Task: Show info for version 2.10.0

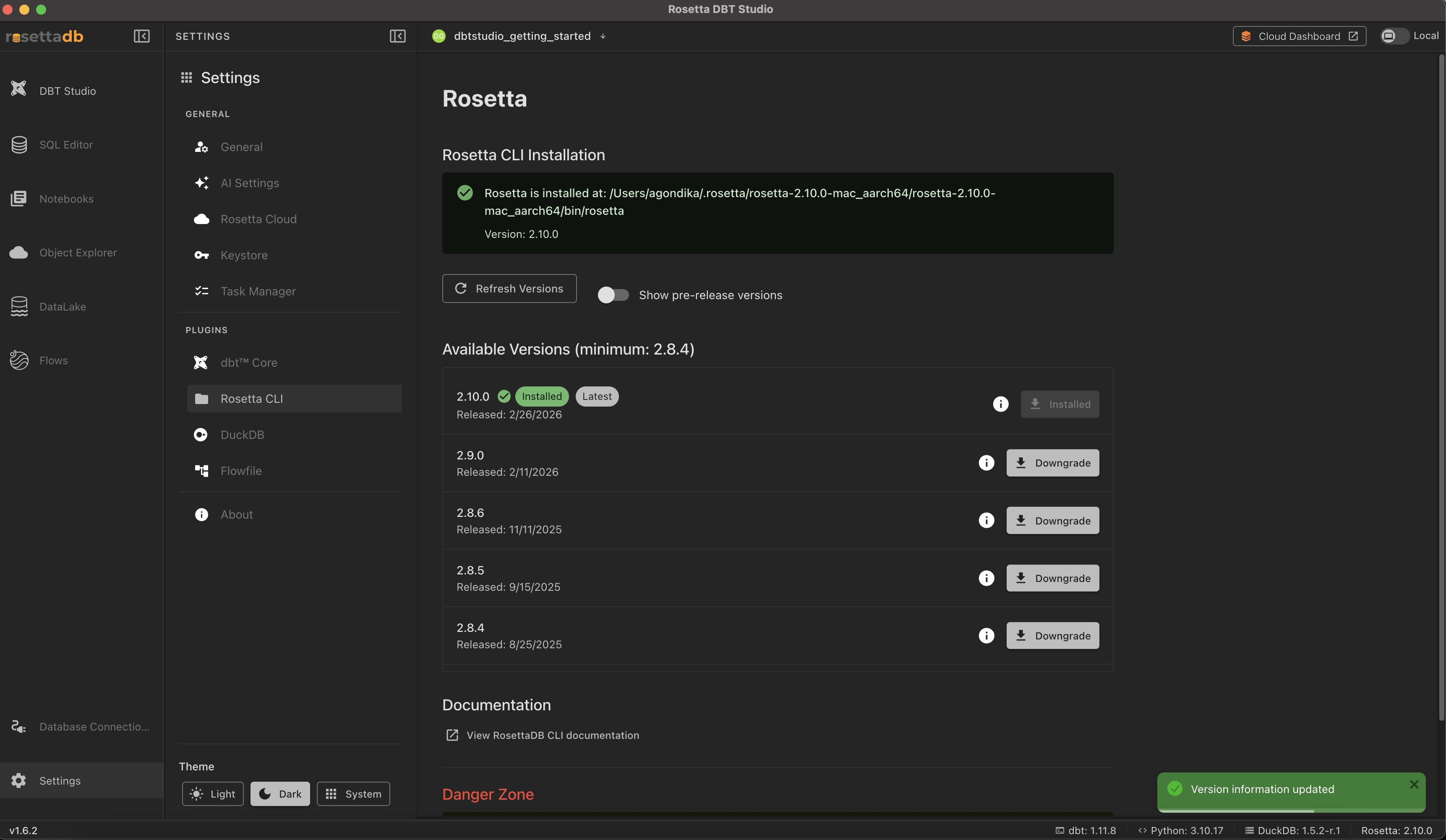Action: 1001,404
